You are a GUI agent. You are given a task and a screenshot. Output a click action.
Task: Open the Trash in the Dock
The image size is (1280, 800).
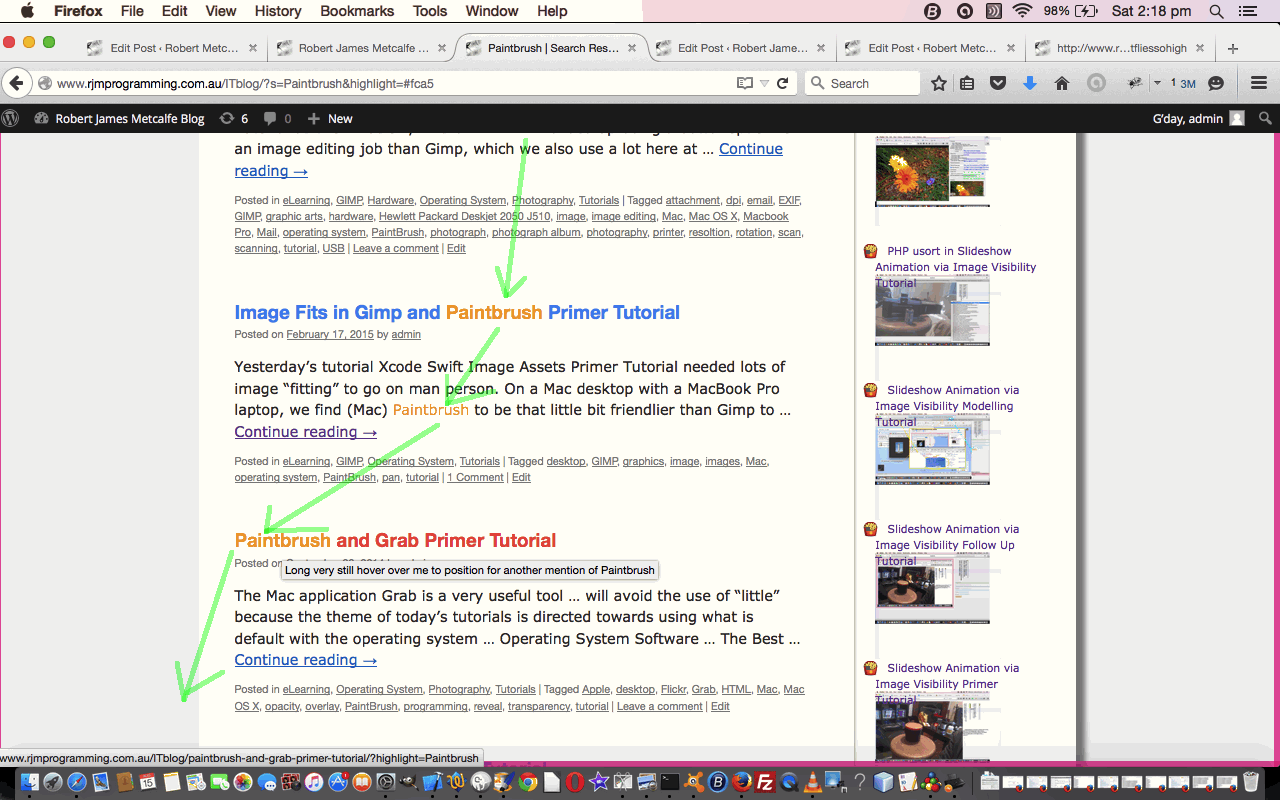(1251, 782)
